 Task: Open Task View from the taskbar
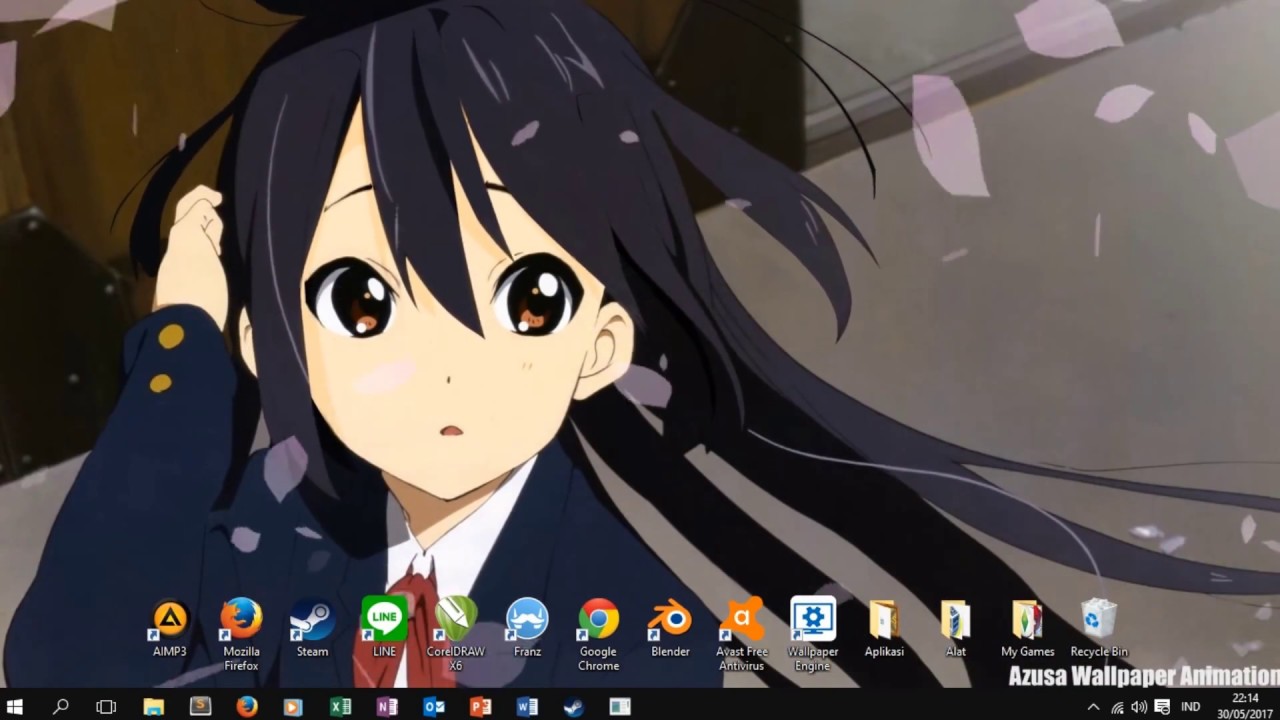tap(106, 706)
